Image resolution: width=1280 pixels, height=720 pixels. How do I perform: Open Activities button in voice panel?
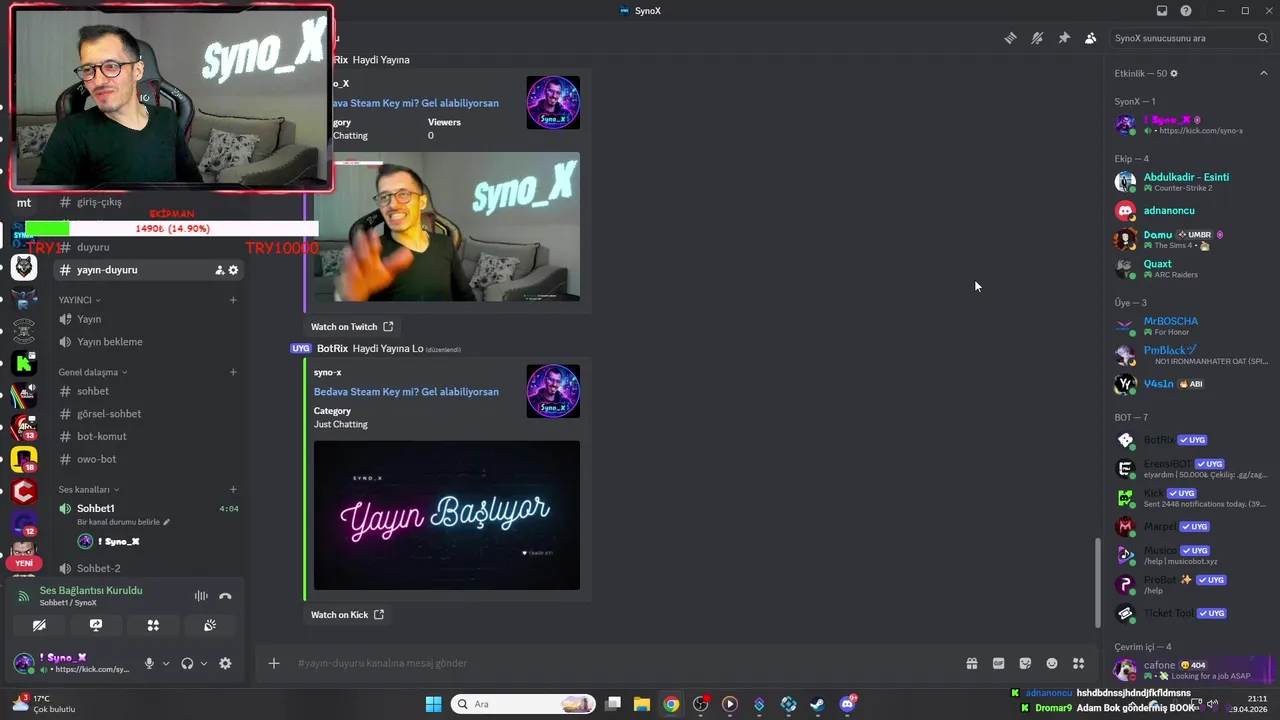point(153,625)
